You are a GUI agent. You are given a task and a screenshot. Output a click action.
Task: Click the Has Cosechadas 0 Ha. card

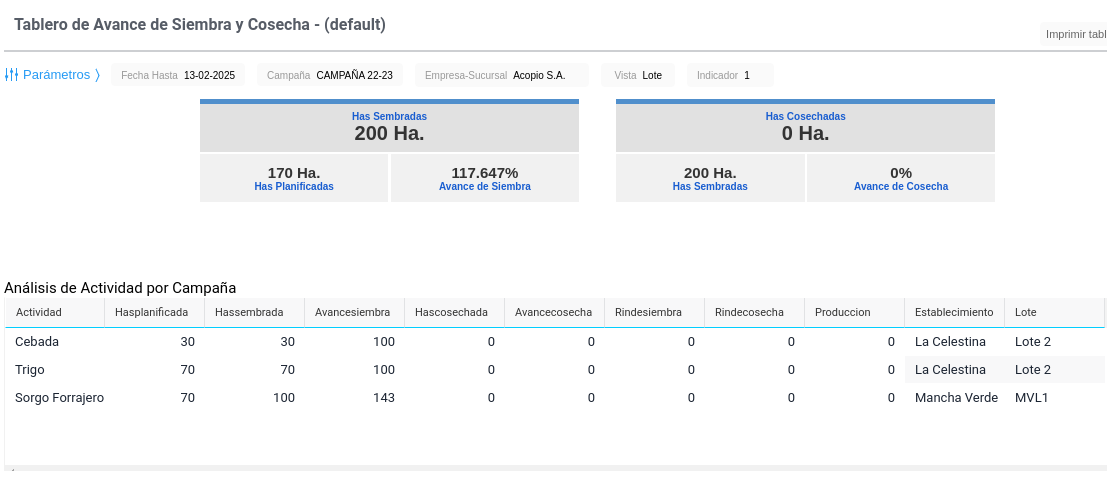[x=805, y=127]
